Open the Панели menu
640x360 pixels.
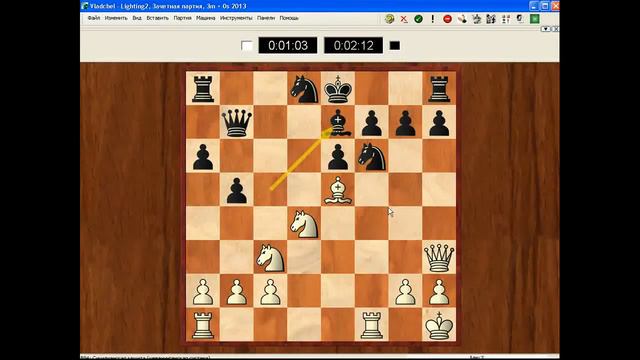[x=266, y=18]
